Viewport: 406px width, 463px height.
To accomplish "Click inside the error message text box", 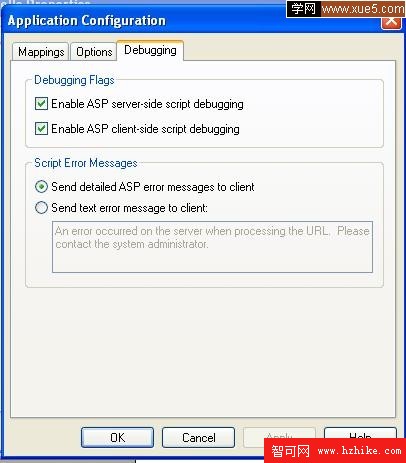I will [212, 247].
